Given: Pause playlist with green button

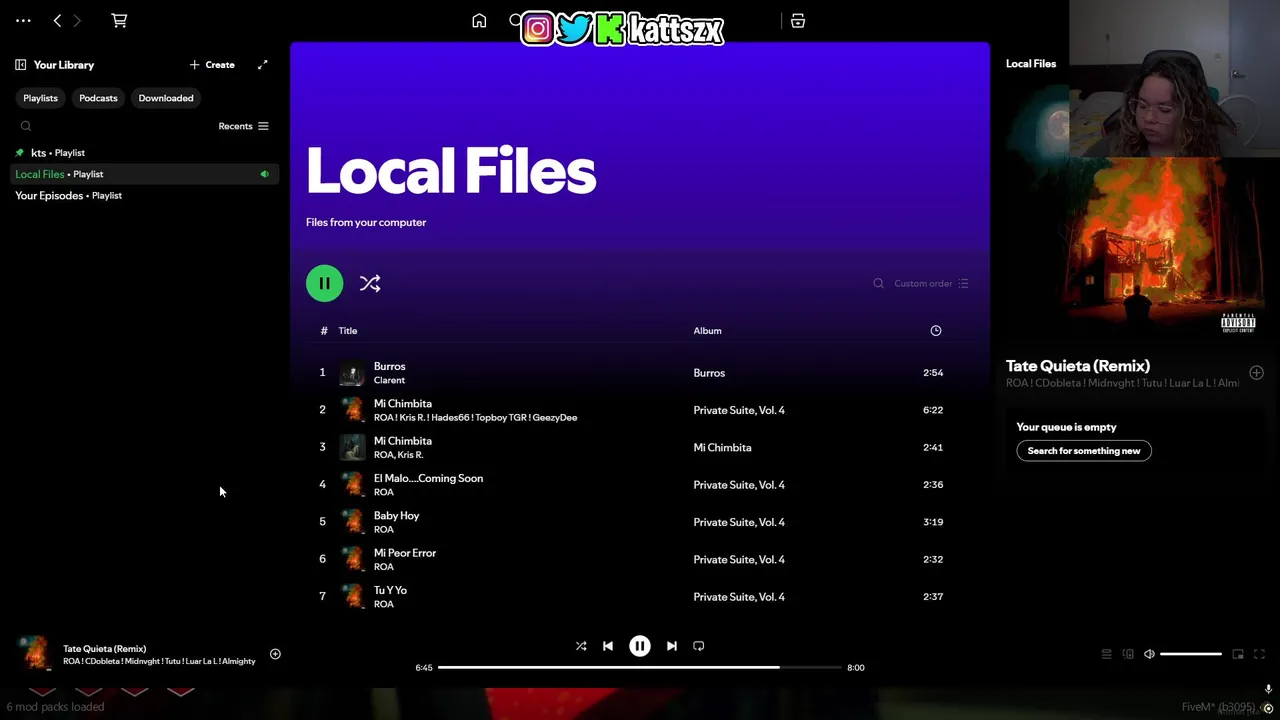Looking at the screenshot, I should [x=324, y=284].
